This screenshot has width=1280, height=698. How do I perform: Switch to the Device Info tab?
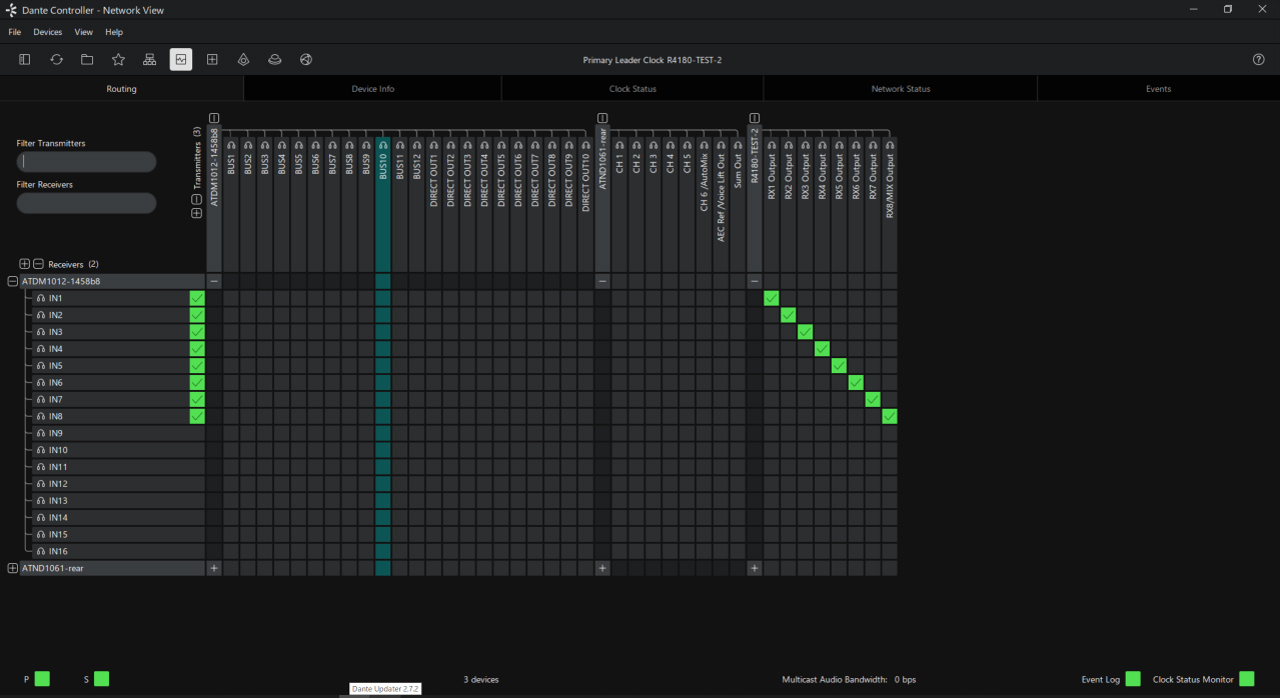373,89
